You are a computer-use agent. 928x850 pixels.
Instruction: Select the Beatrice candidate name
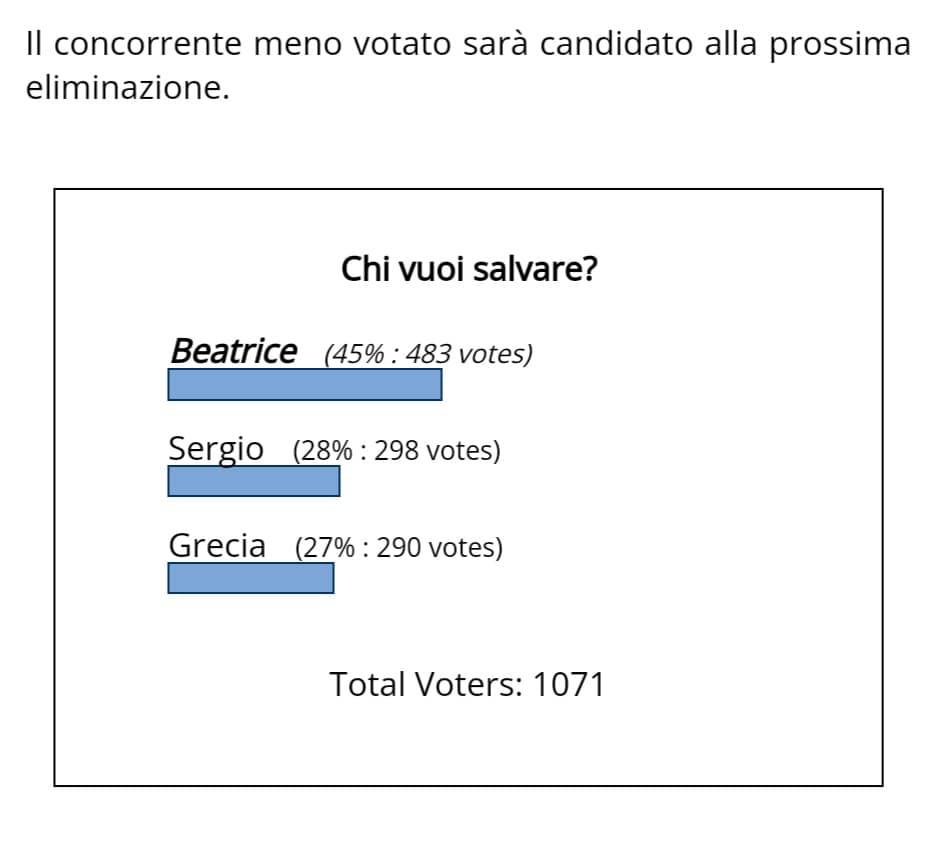233,351
